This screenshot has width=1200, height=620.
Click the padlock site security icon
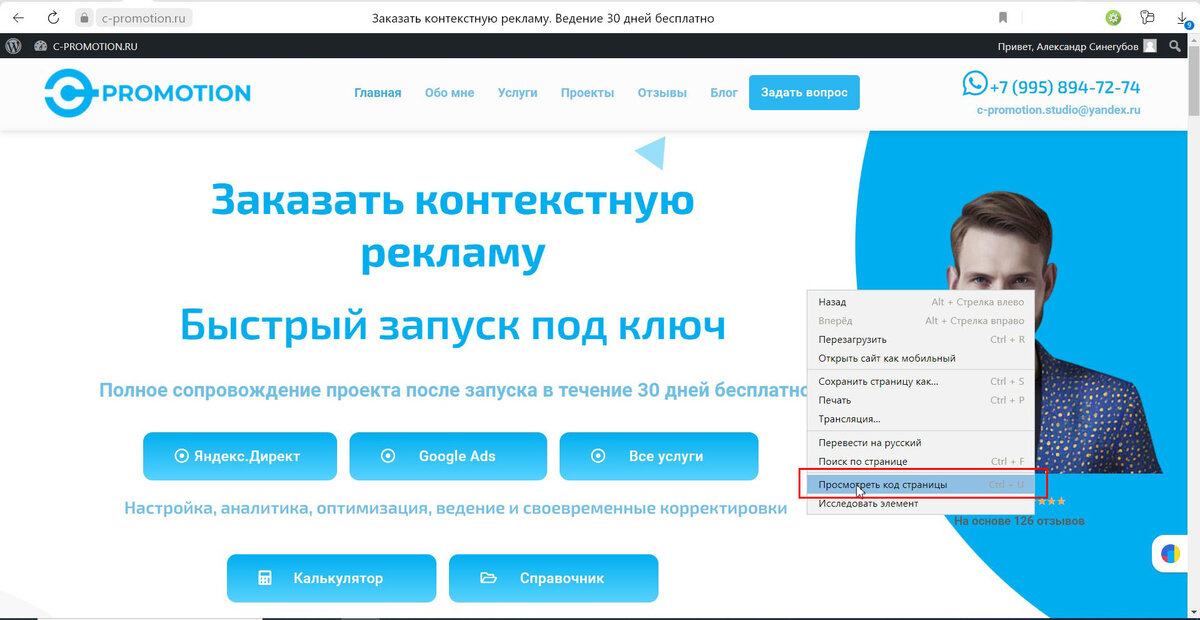pos(83,18)
